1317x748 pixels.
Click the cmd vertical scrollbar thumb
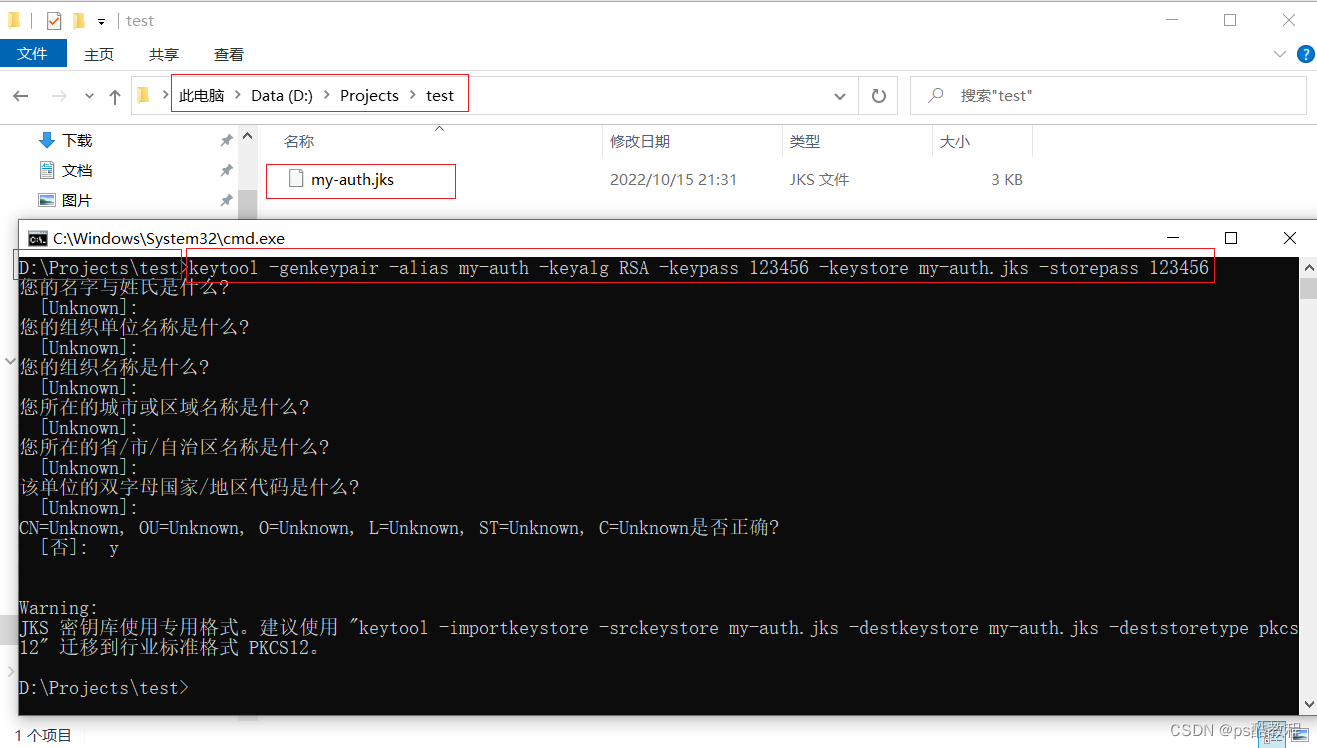coord(1307,290)
